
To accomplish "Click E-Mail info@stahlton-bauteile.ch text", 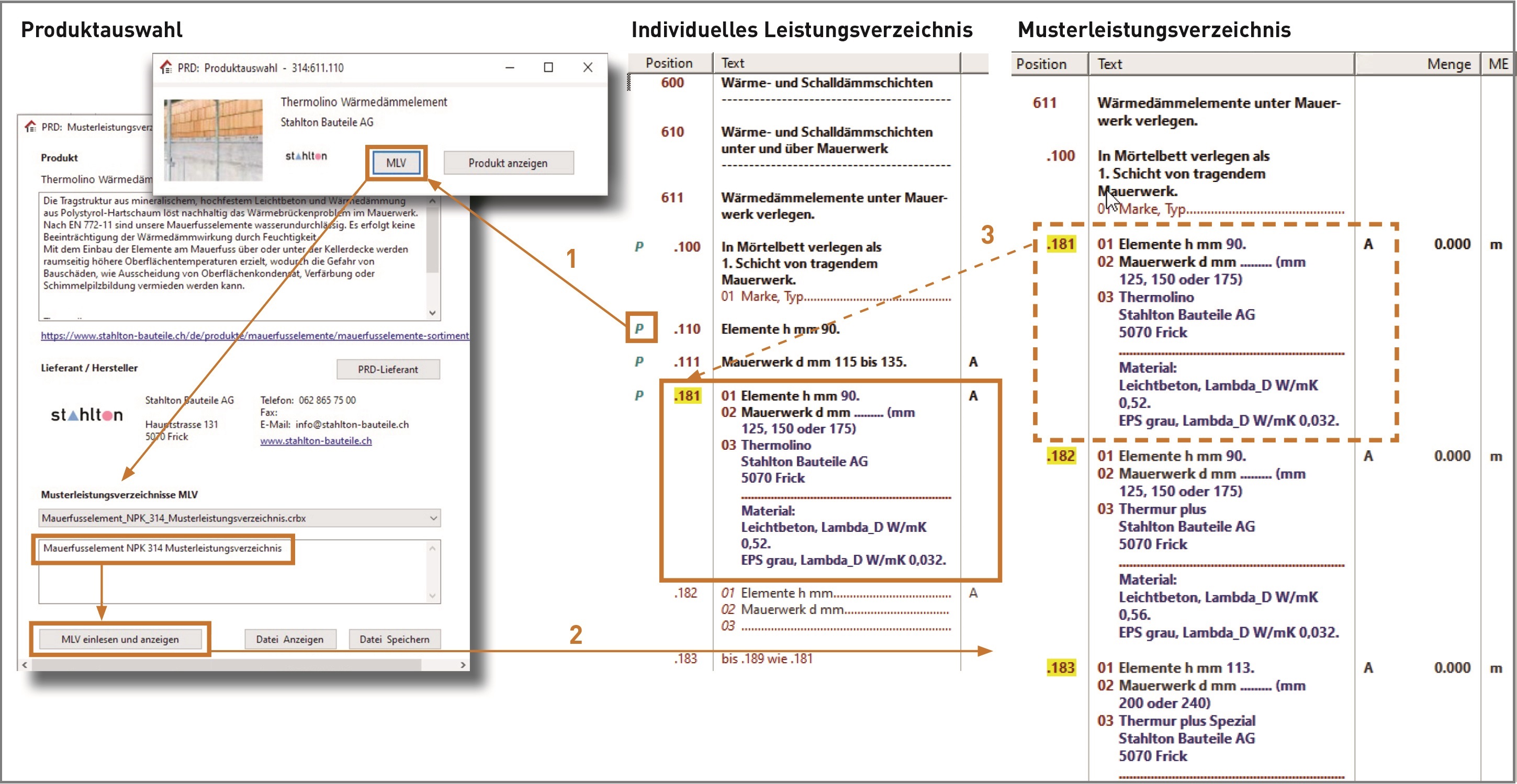I will [334, 424].
